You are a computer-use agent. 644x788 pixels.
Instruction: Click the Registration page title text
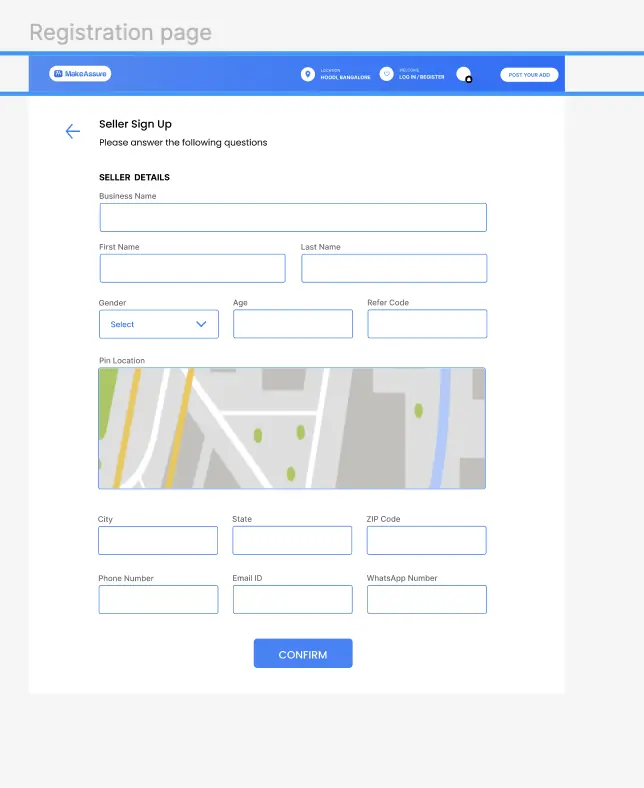tap(121, 33)
